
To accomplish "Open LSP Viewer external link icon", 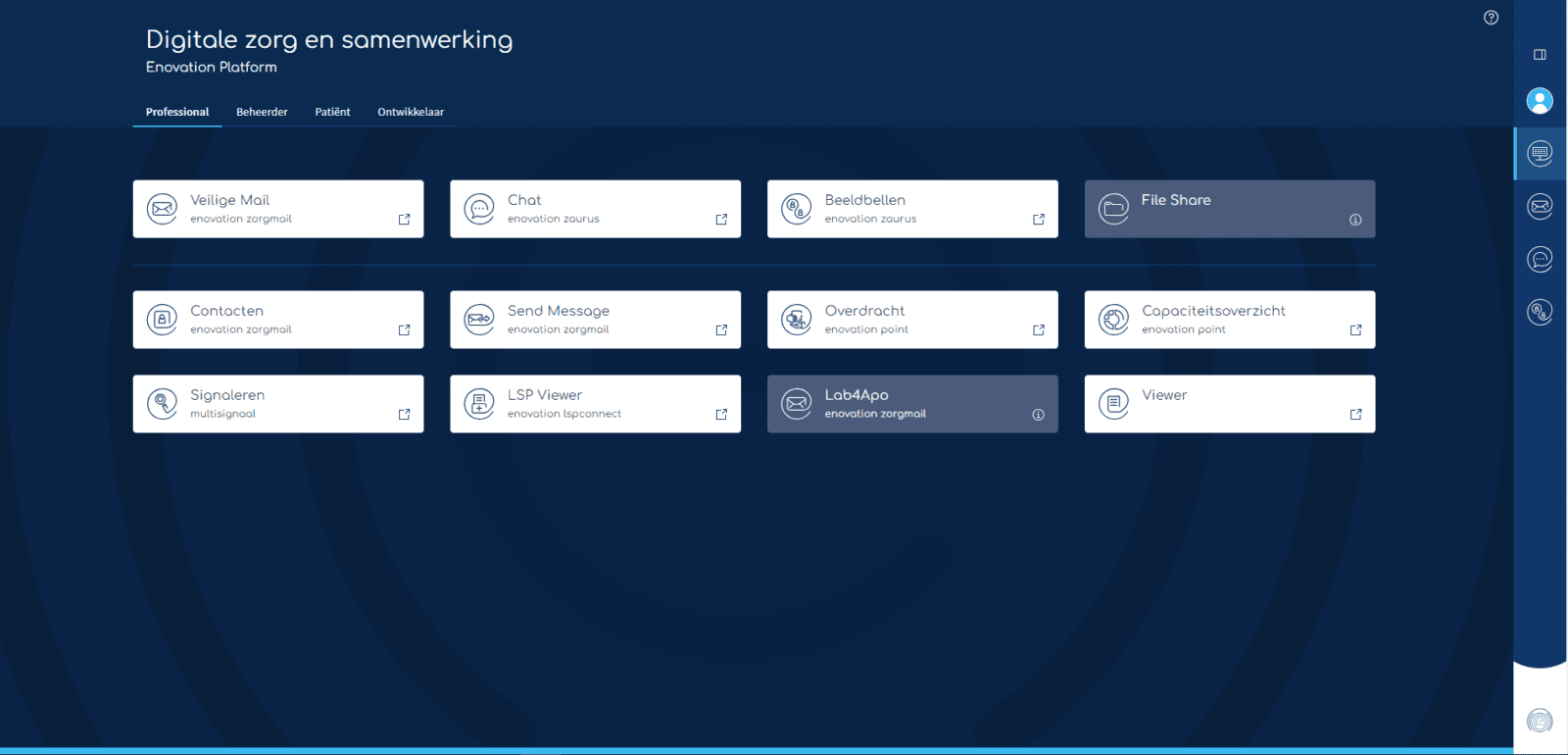I will (721, 415).
